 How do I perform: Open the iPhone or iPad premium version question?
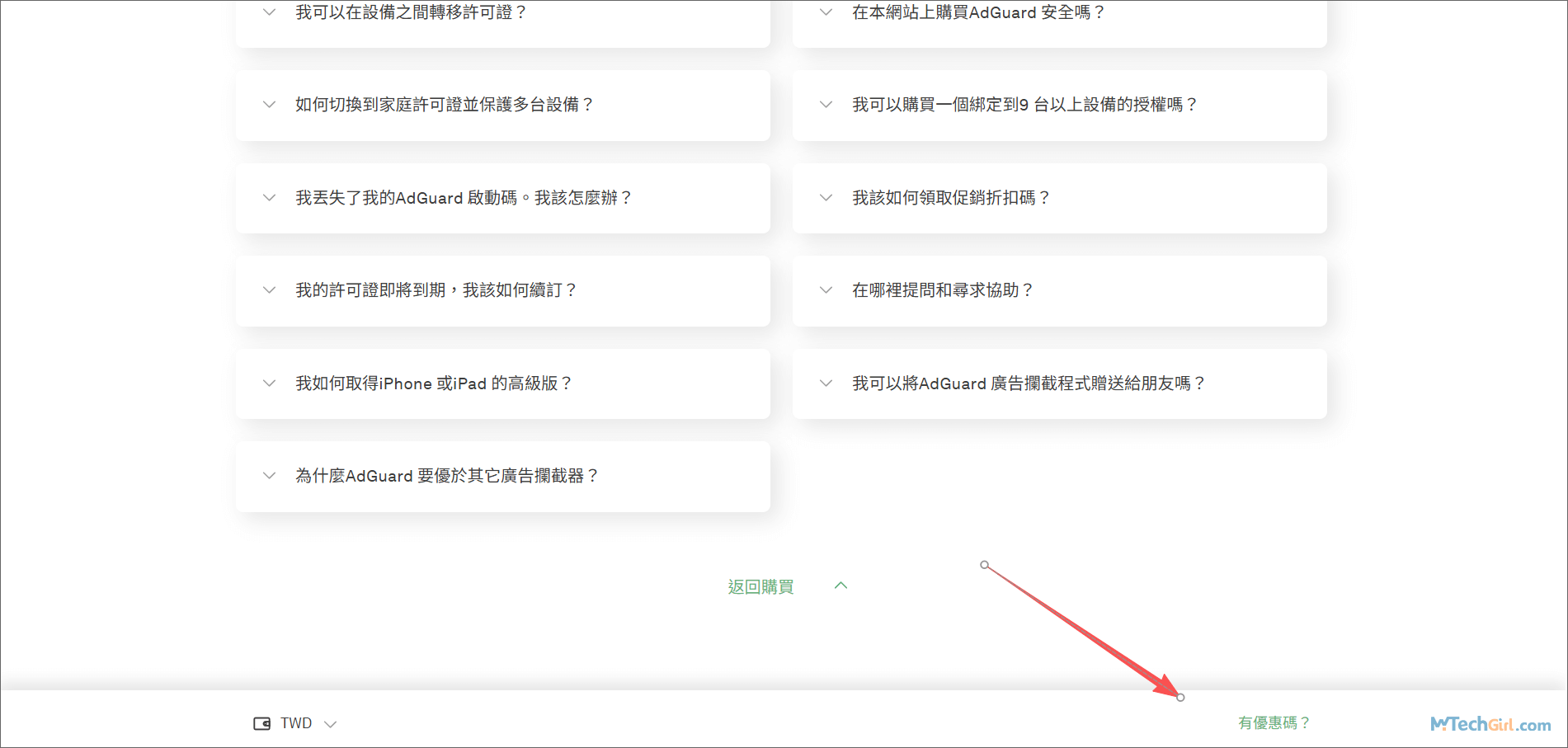click(x=433, y=383)
